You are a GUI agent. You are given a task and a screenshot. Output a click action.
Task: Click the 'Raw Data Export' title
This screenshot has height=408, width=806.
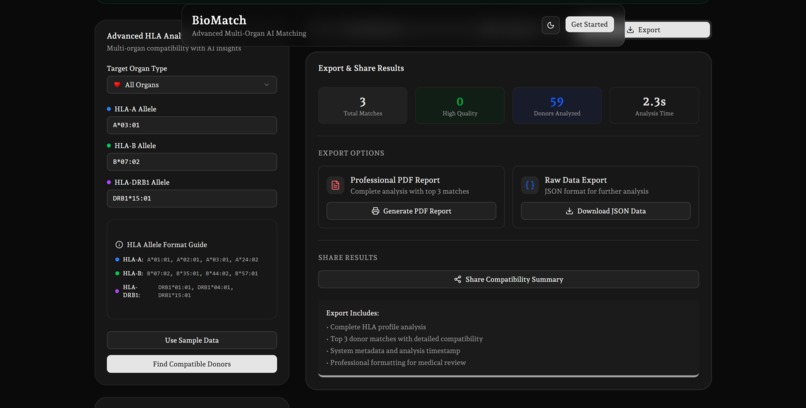[576, 180]
